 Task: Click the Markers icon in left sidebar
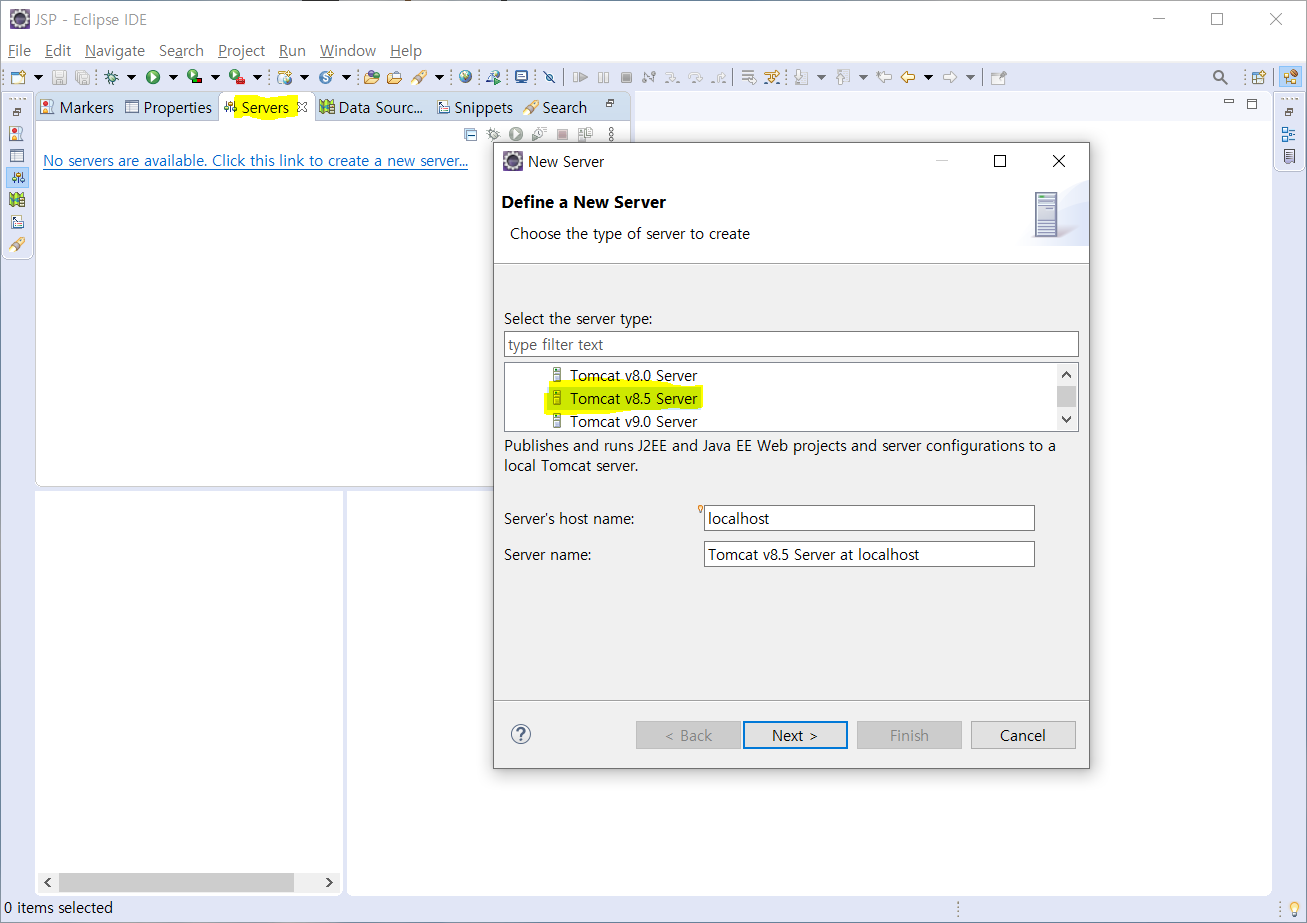(17, 133)
